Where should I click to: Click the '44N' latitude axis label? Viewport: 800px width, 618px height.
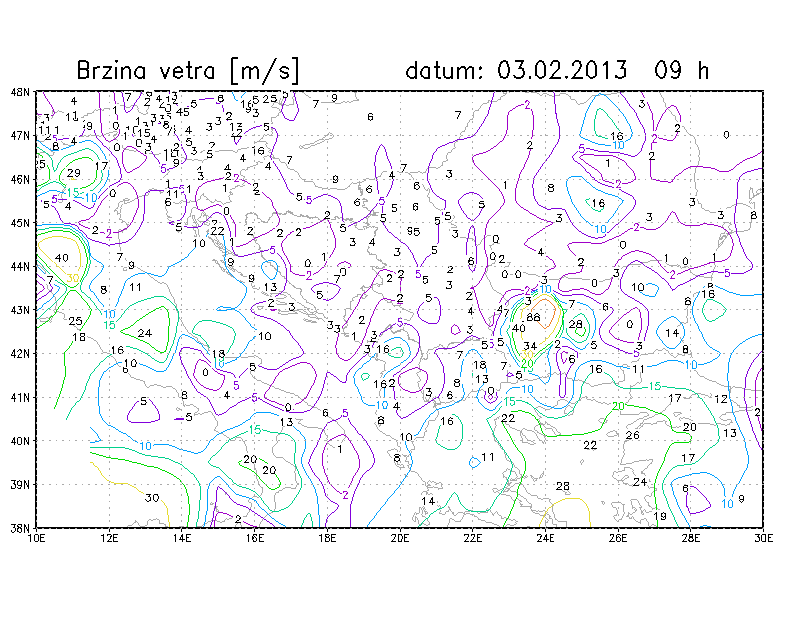20,267
